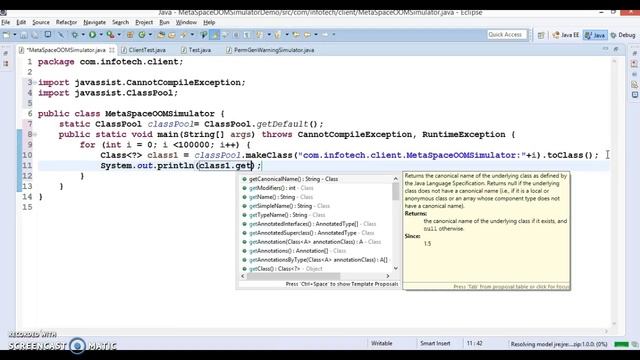
Task: Open the Edit menu
Action: pos(21,22)
